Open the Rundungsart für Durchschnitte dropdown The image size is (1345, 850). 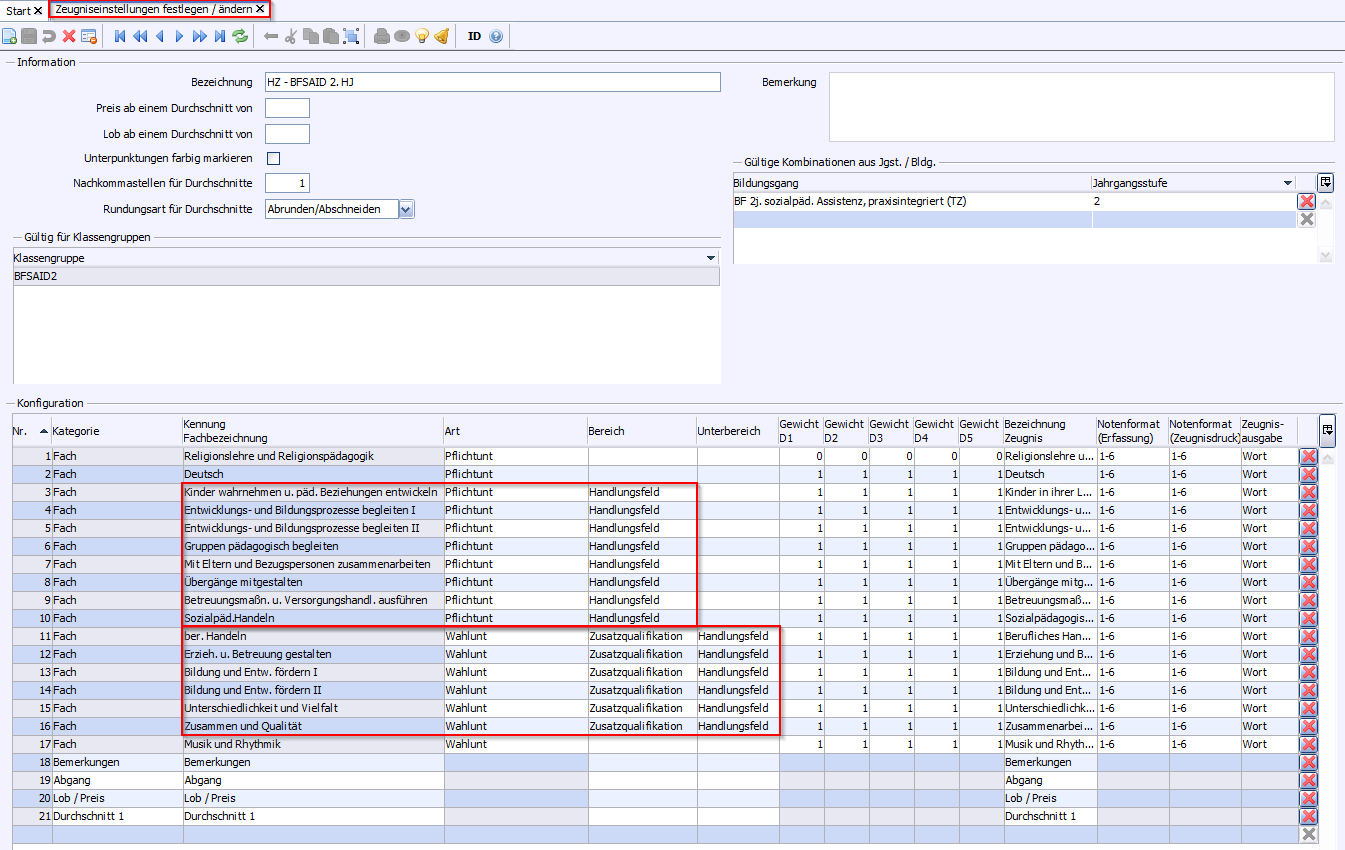(405, 209)
